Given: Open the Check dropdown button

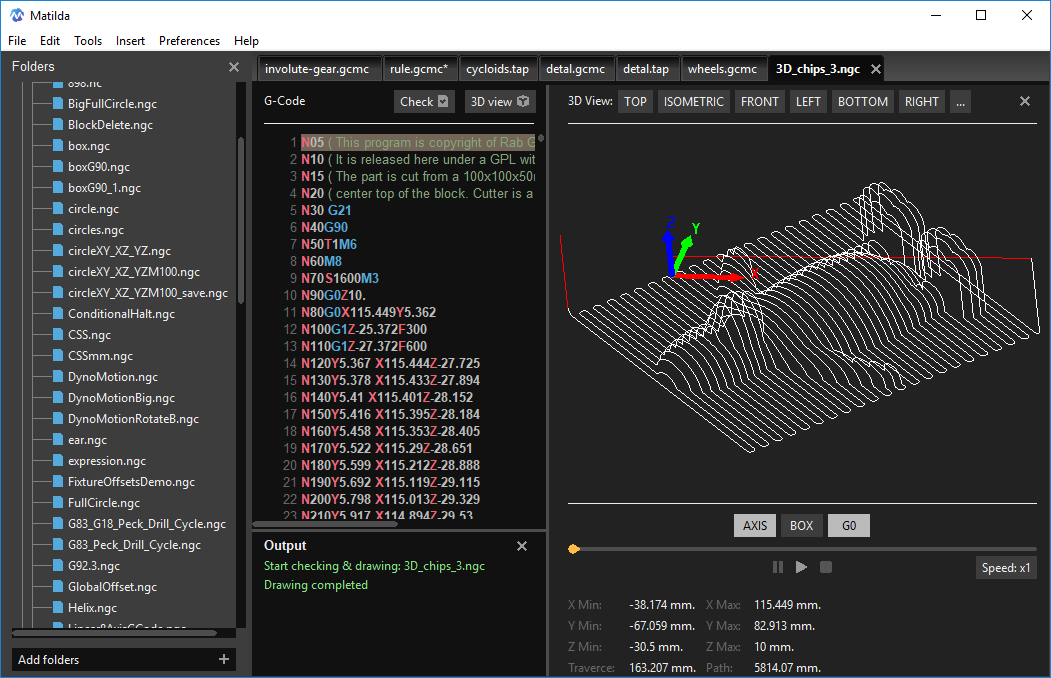Looking at the screenshot, I should pos(424,101).
